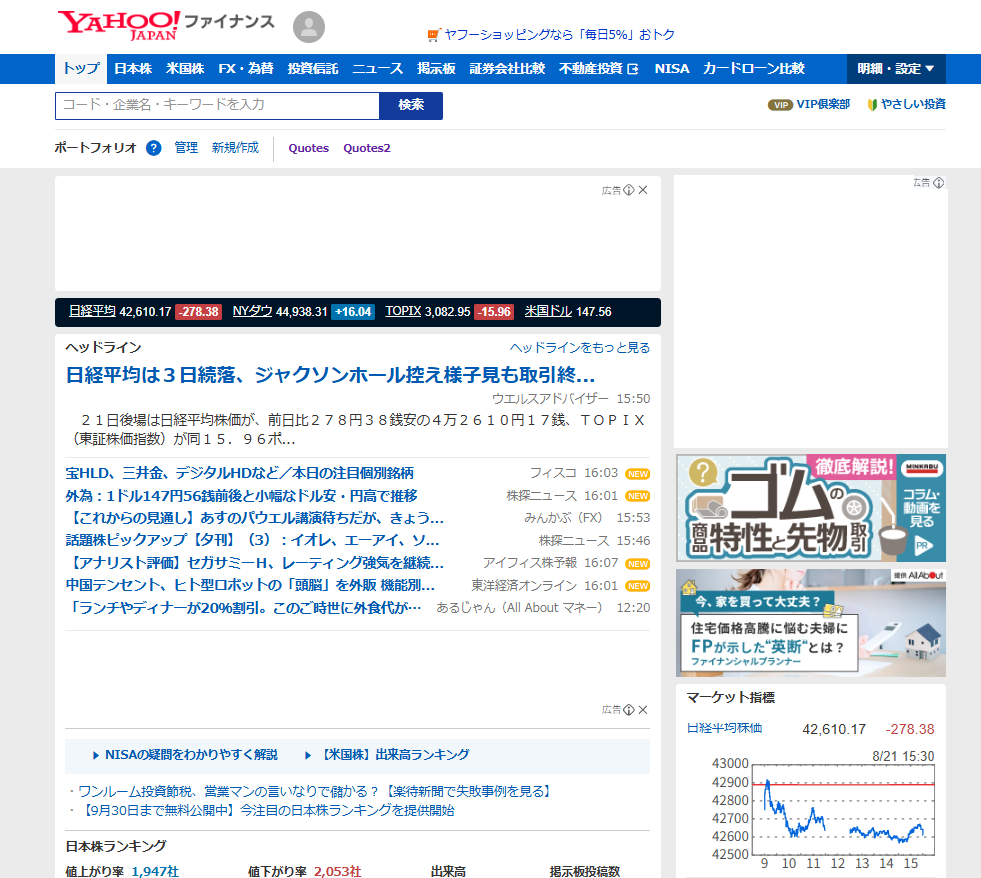Image resolution: width=981 pixels, height=878 pixels.
Task: Open the Quotes portfolio link
Action: pos(308,148)
